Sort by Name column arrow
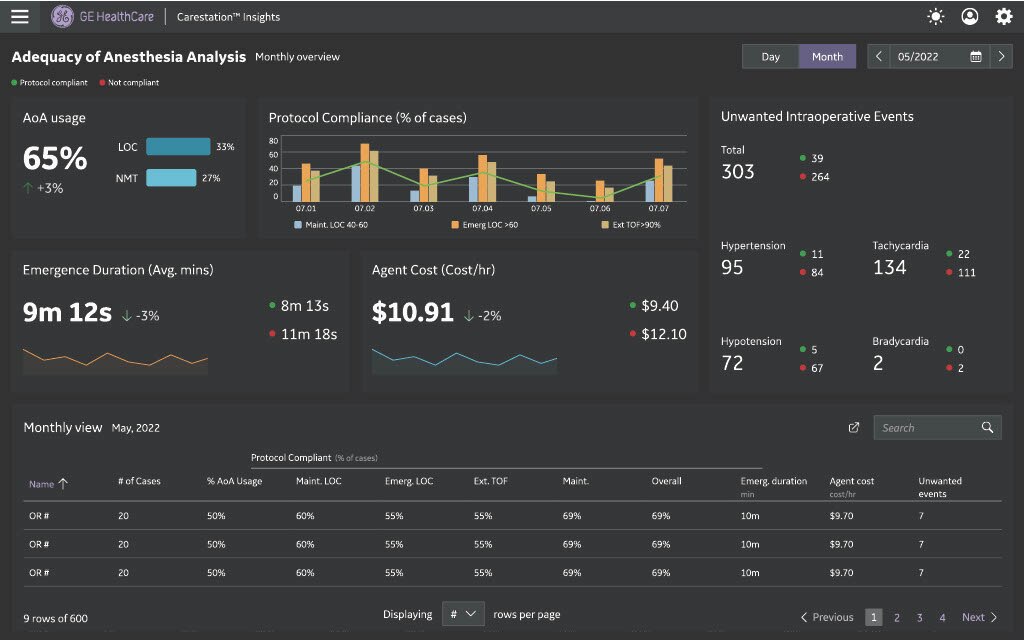Viewport: 1024px width, 640px height. click(63, 484)
